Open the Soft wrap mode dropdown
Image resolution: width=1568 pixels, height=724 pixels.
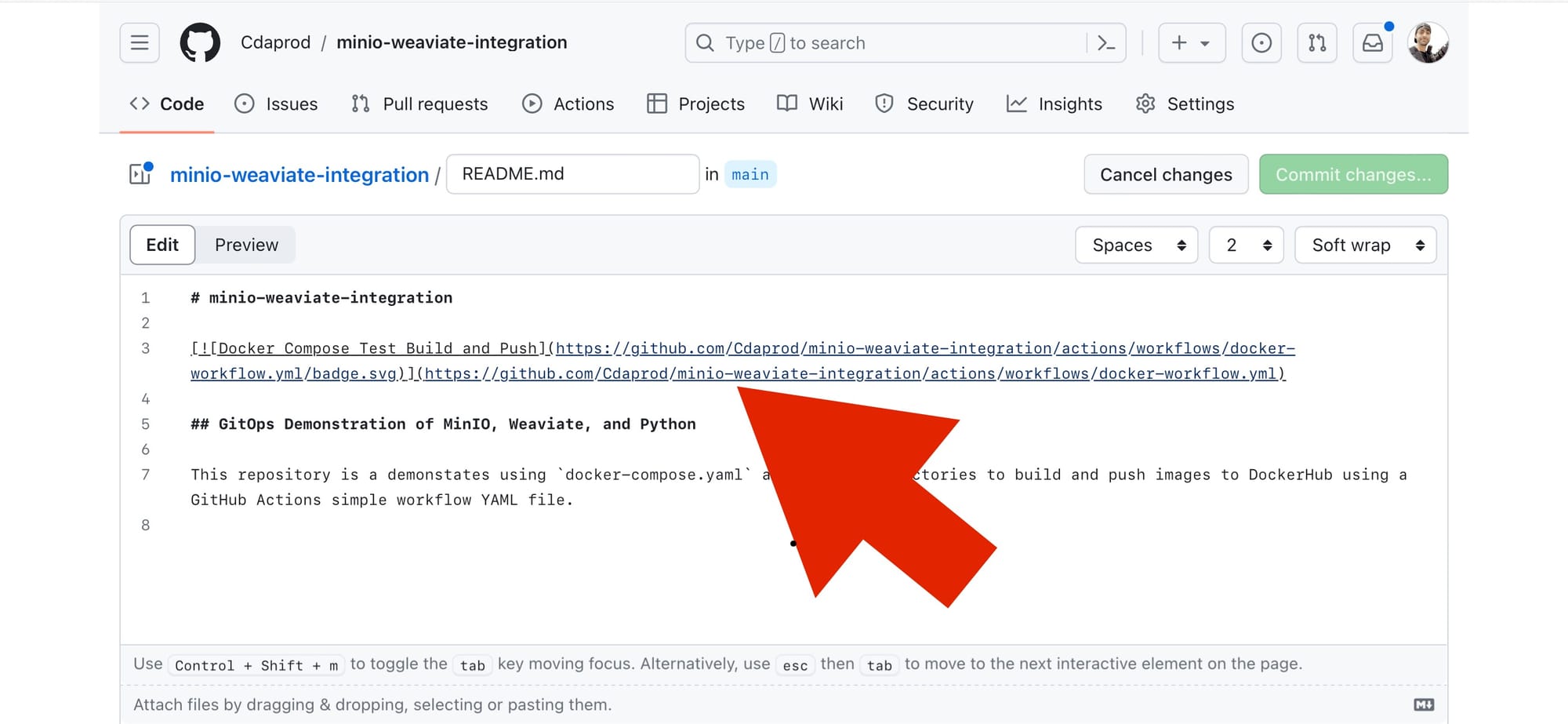[x=1365, y=245]
